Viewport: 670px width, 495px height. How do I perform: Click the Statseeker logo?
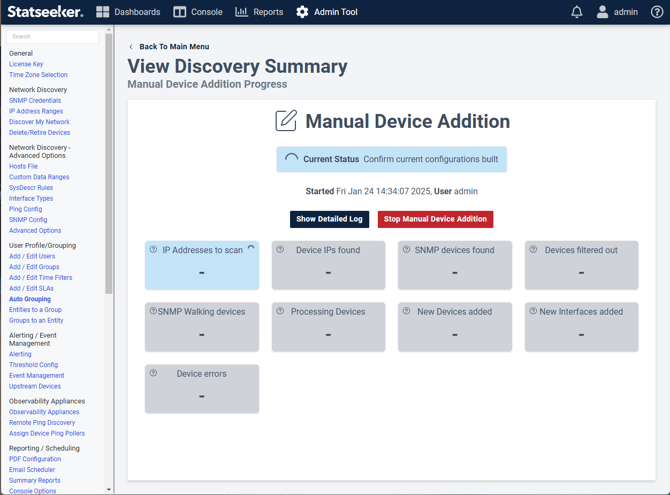(x=45, y=12)
